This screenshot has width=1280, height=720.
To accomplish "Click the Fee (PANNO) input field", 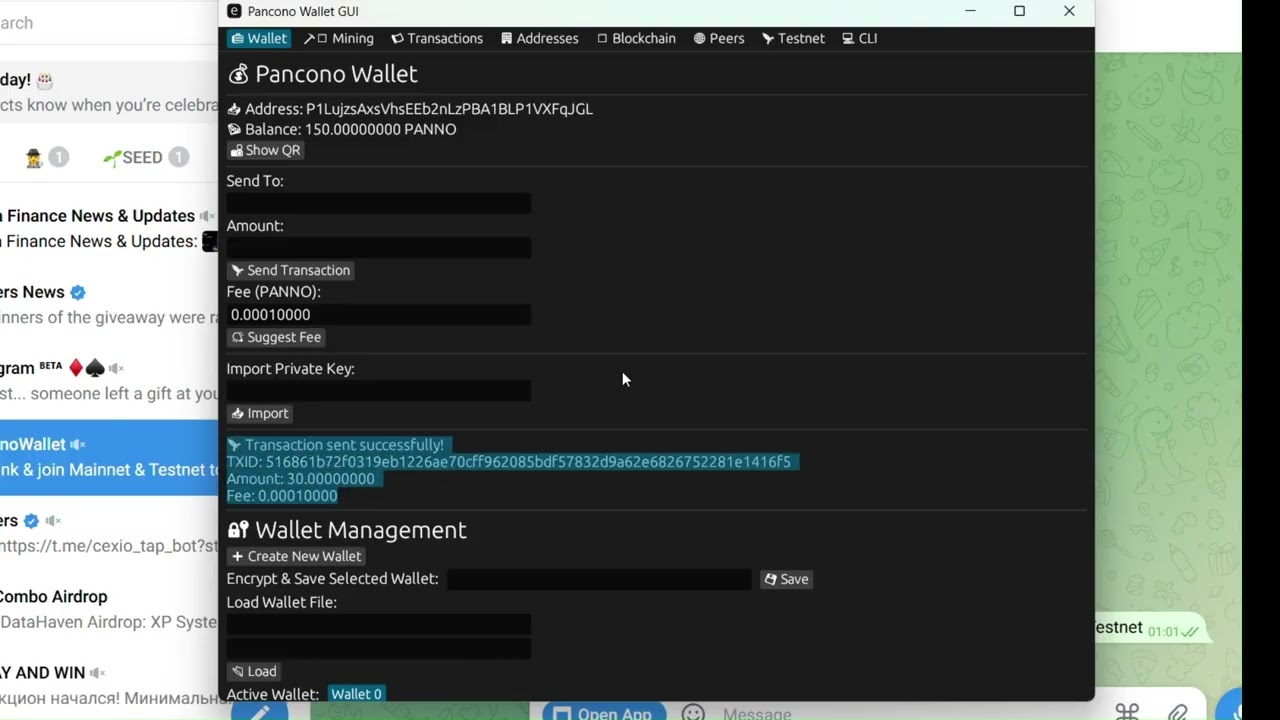I will (x=379, y=314).
